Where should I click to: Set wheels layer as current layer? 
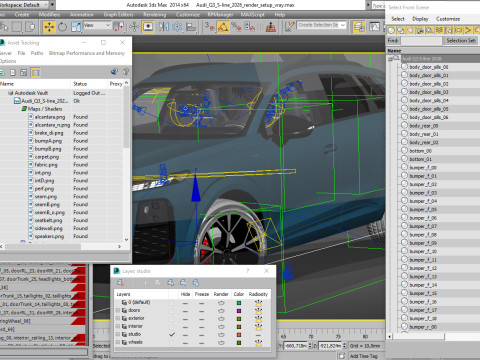[x=172, y=342]
